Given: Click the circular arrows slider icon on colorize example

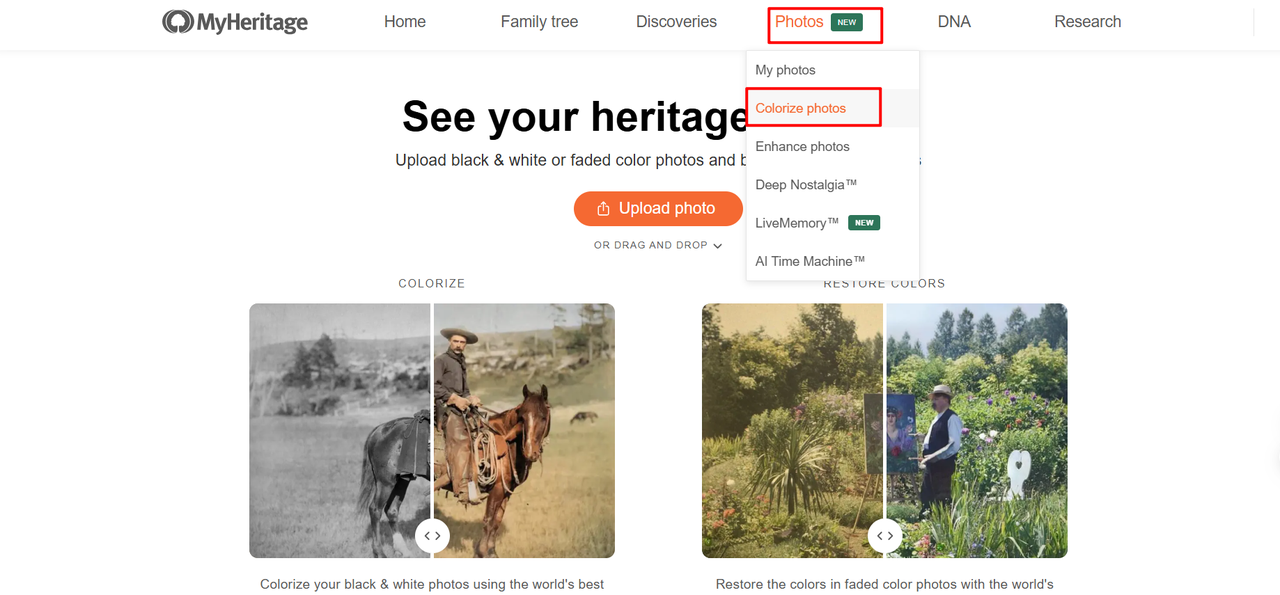Looking at the screenshot, I should pos(432,535).
